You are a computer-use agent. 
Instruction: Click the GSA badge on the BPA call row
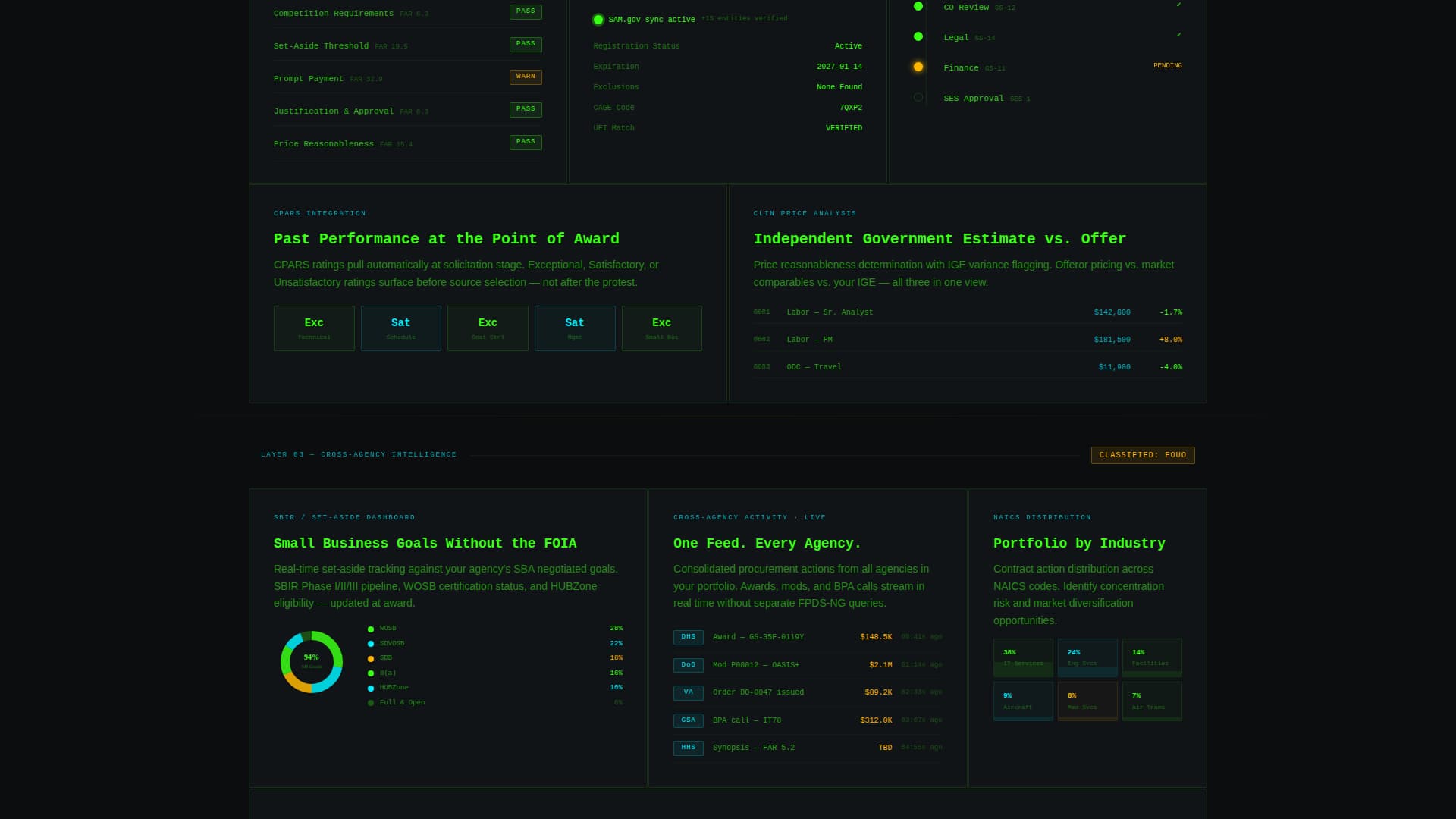click(x=688, y=720)
